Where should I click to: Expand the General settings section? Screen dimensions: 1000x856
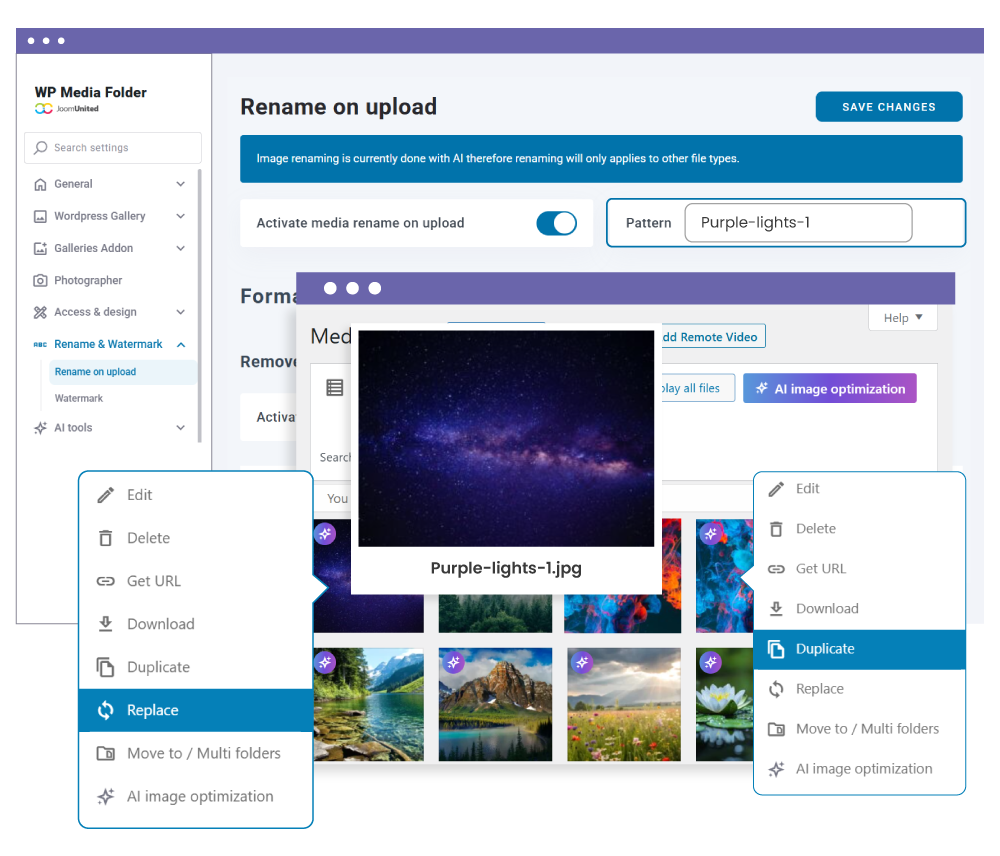(x=181, y=184)
